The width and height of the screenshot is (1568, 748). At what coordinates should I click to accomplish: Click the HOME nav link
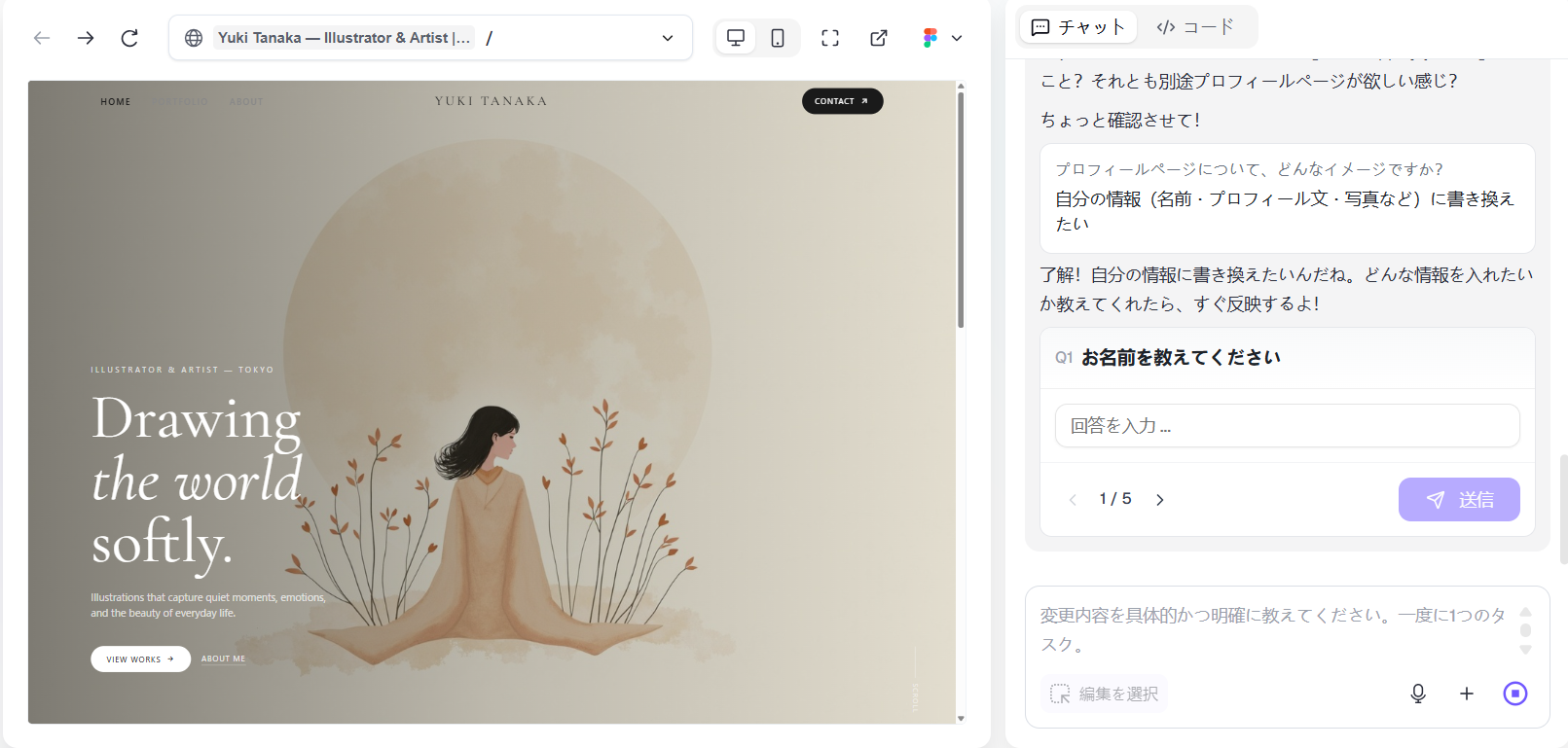(x=116, y=101)
